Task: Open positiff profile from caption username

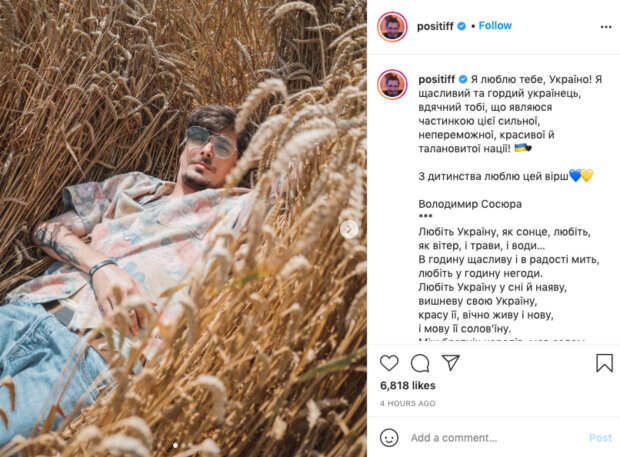Action: [437, 79]
